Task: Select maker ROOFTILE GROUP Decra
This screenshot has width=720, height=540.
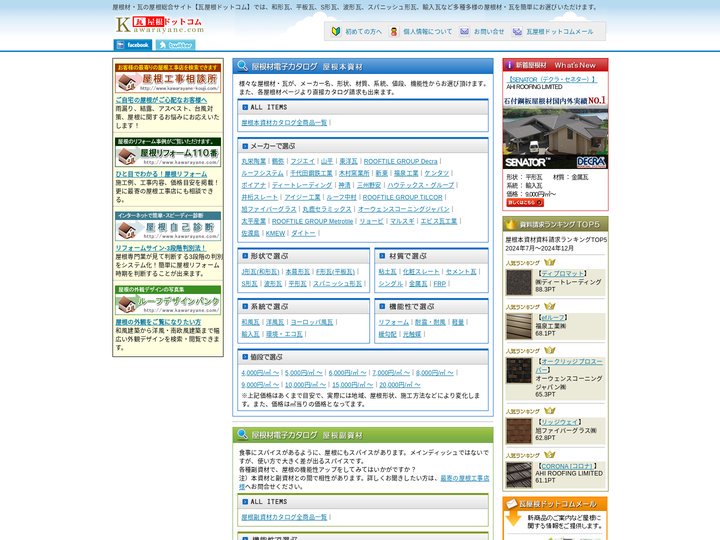Action: point(400,162)
